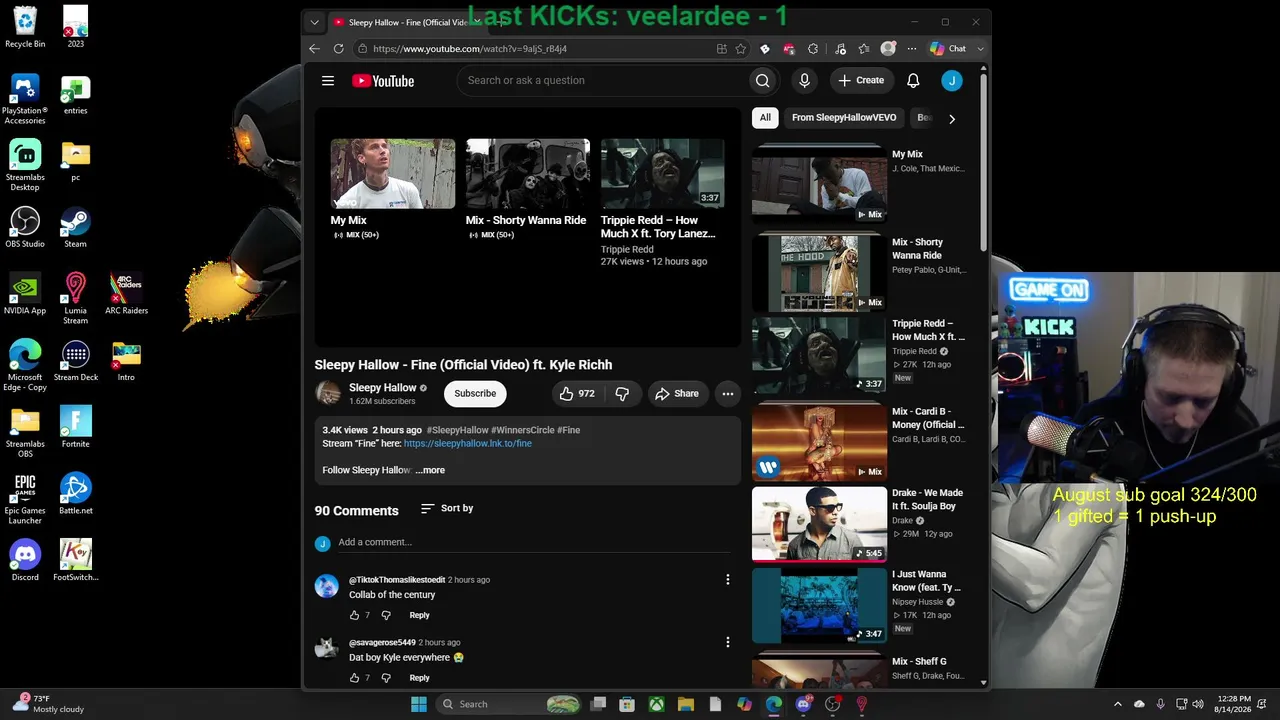Open File Explorer from the taskbar
Viewport: 1280px width, 720px height.
click(x=686, y=704)
